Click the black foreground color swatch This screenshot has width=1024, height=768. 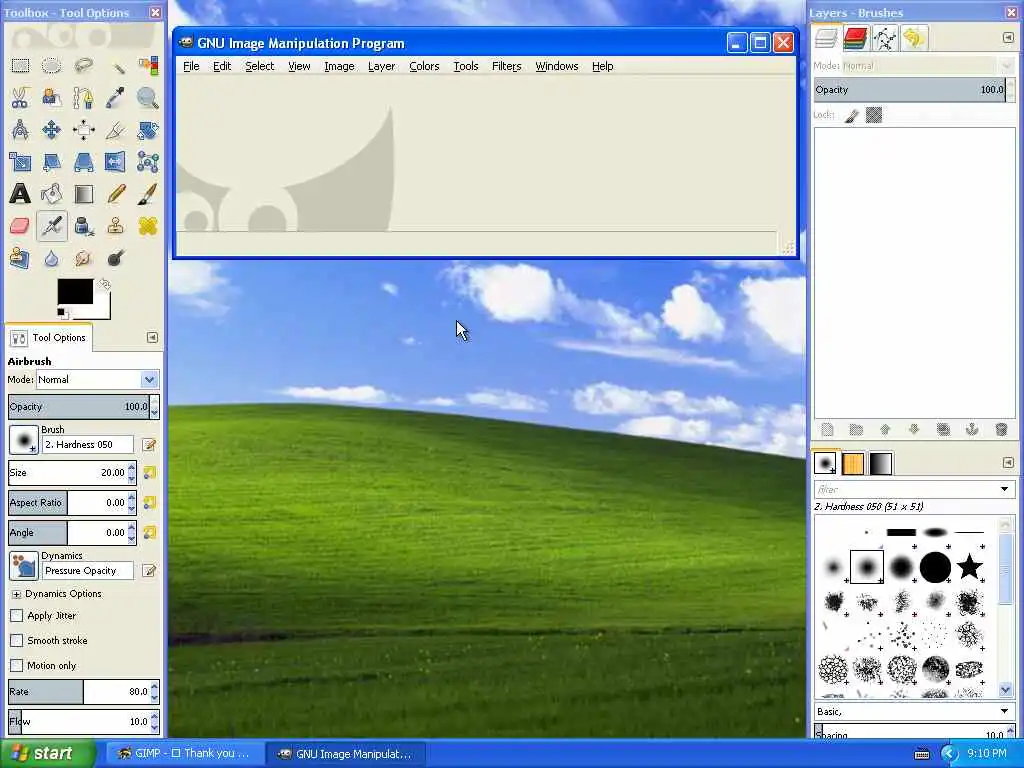tap(74, 291)
